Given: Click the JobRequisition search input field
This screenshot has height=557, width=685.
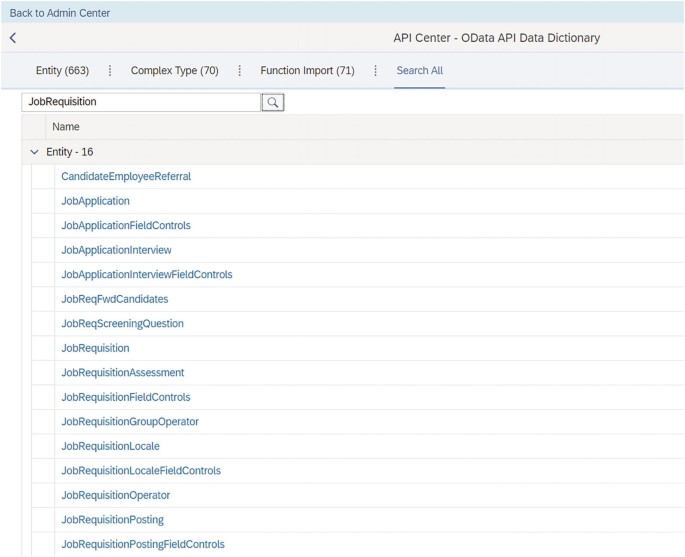Looking at the screenshot, I should click(140, 102).
